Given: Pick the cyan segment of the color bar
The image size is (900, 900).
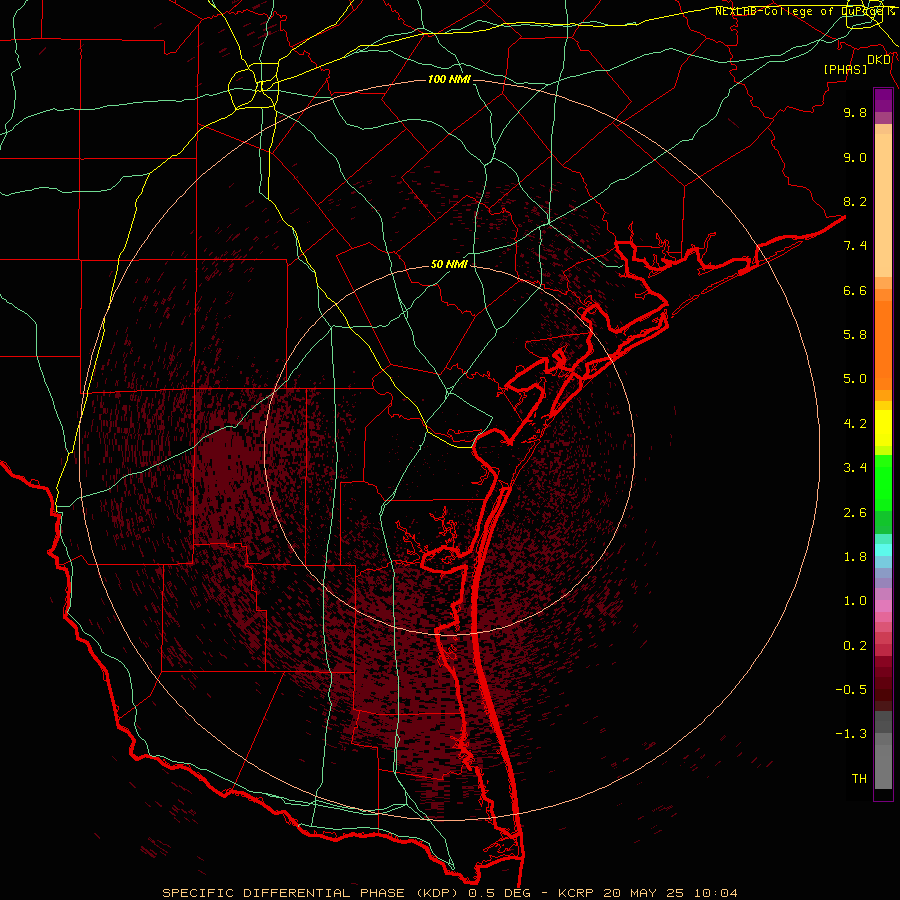Looking at the screenshot, I should (883, 550).
